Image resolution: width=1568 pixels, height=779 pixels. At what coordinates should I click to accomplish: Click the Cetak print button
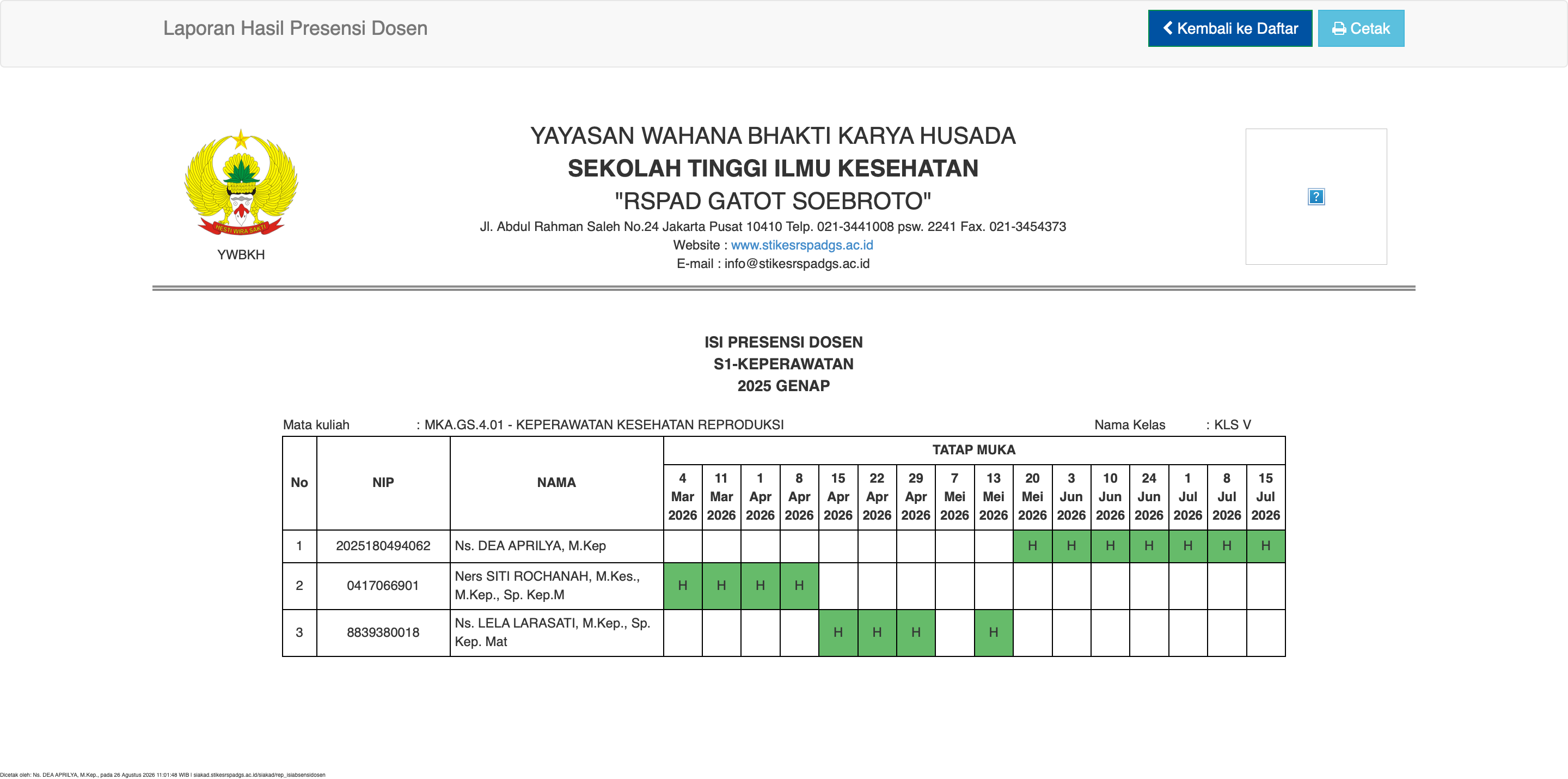coord(1361,28)
